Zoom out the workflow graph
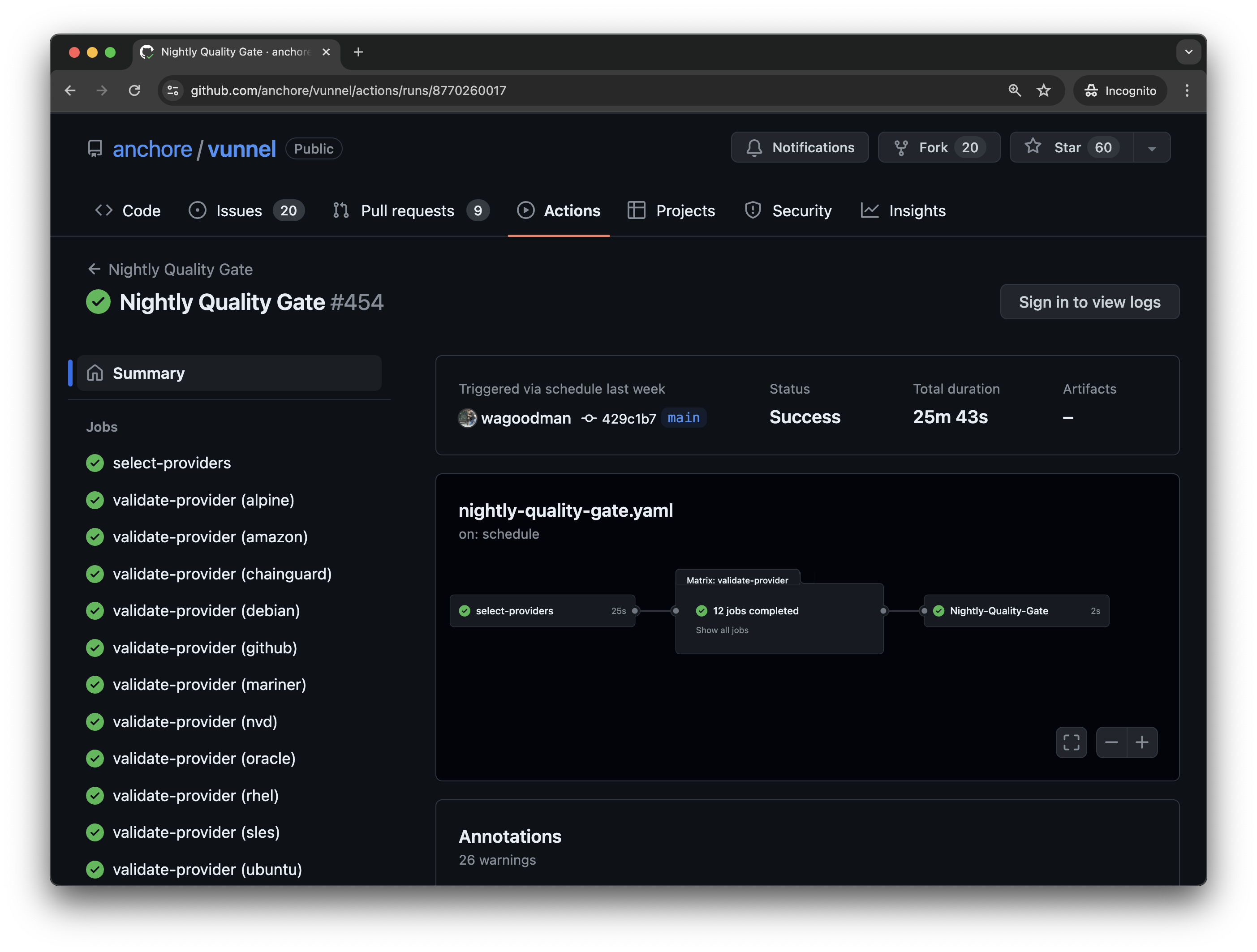This screenshot has width=1257, height=952. coord(1111,742)
